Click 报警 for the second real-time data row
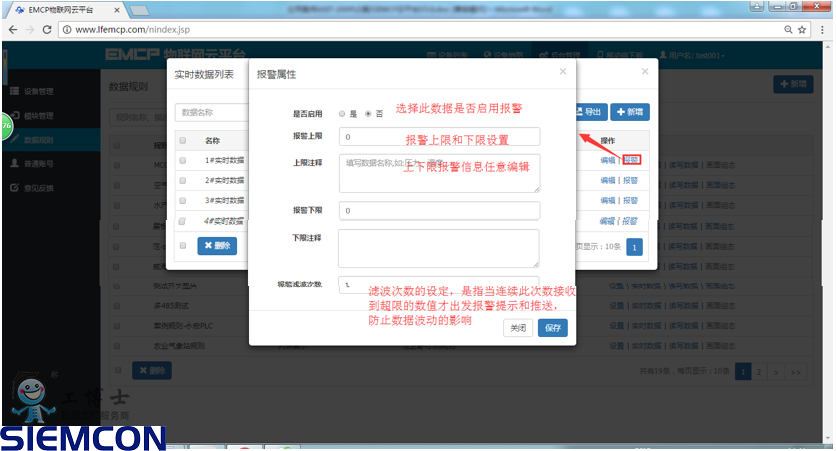Viewport: 836px width, 451px height. tap(631, 181)
